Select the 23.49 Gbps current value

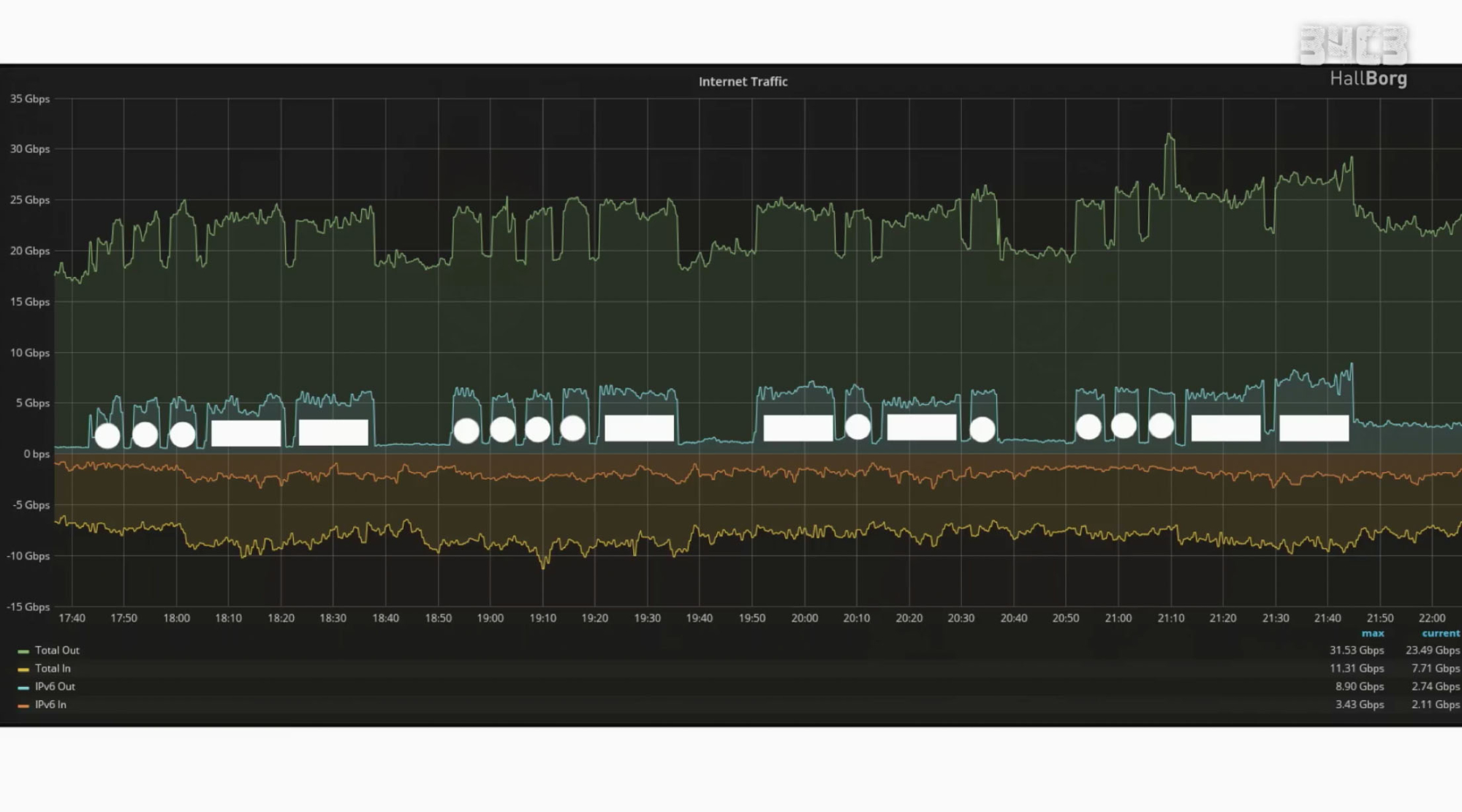[1432, 650]
